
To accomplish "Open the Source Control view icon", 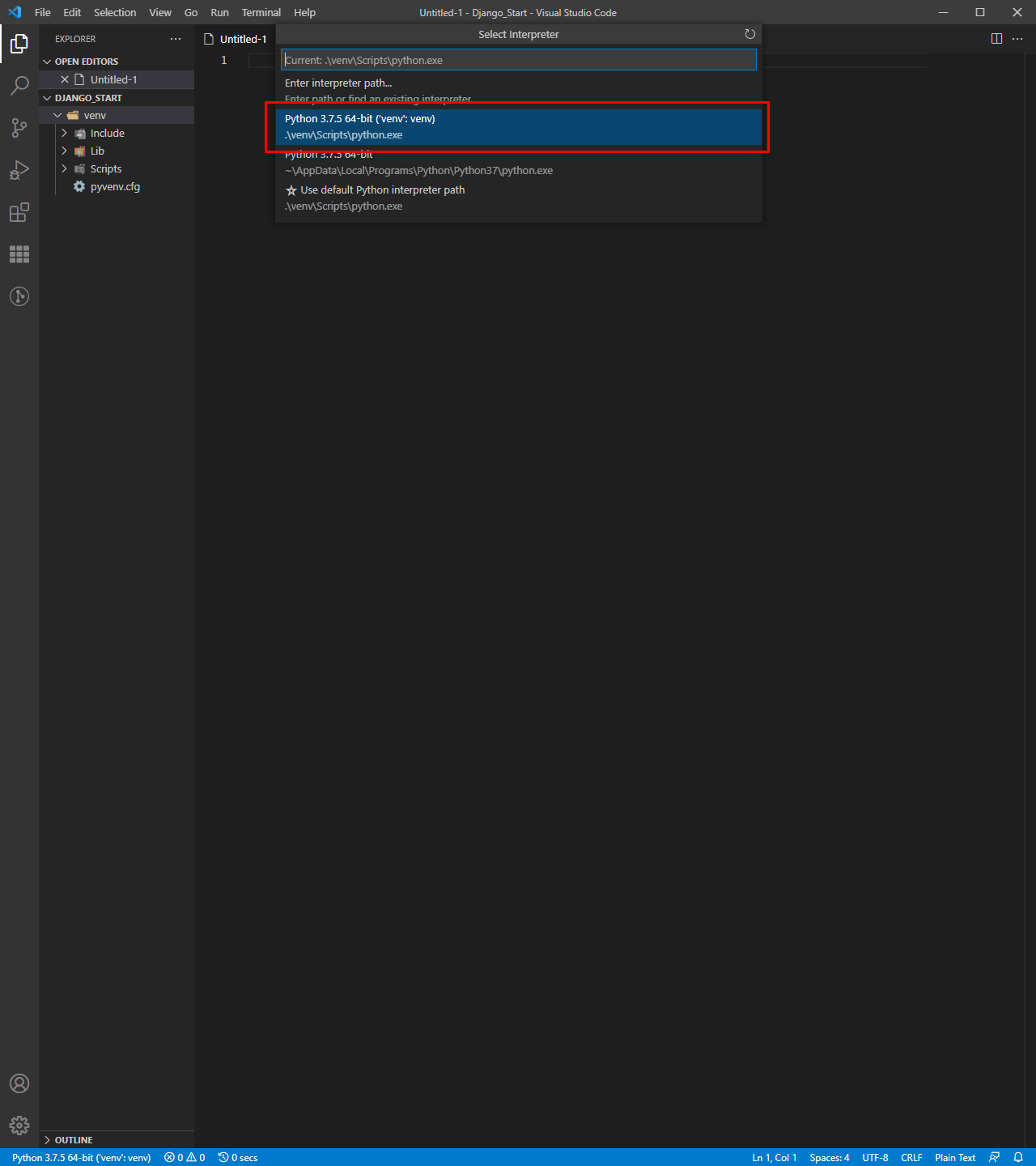I will [19, 128].
